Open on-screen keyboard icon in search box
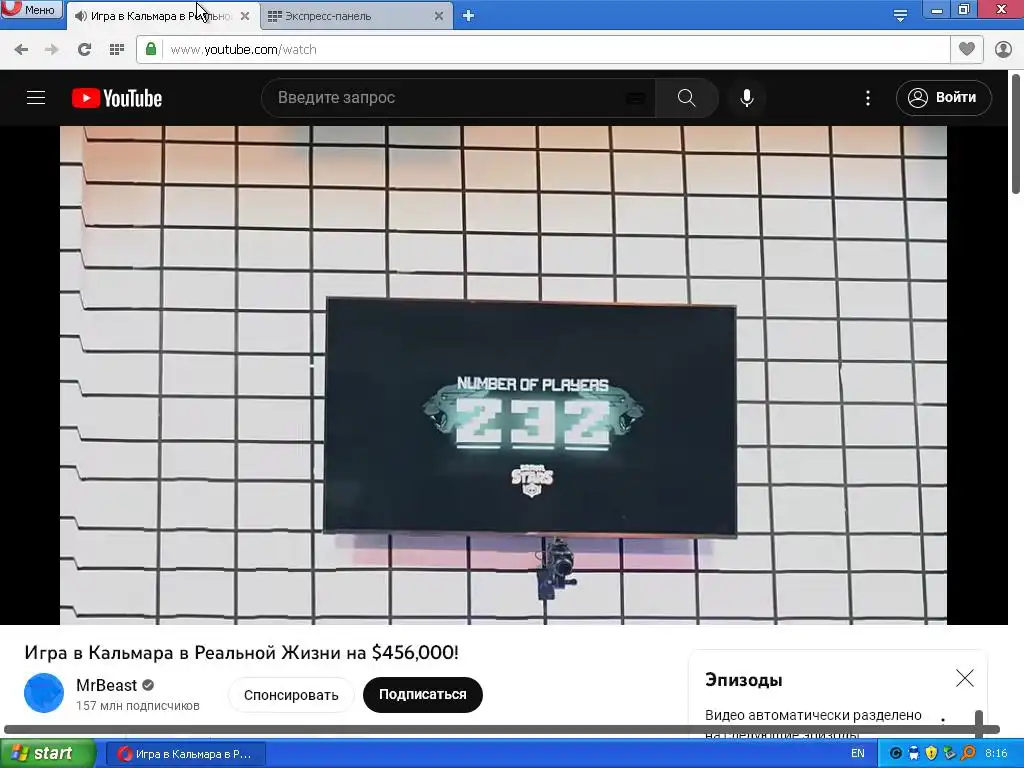The image size is (1024, 768). [635, 98]
